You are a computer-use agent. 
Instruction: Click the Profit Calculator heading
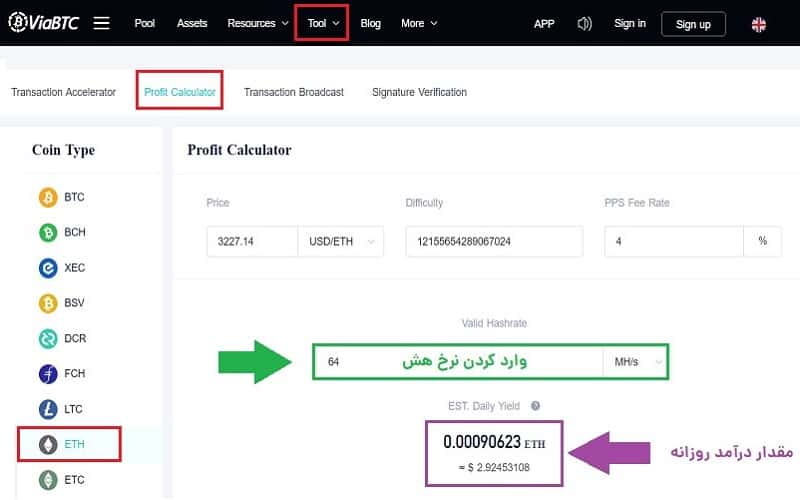click(x=239, y=150)
